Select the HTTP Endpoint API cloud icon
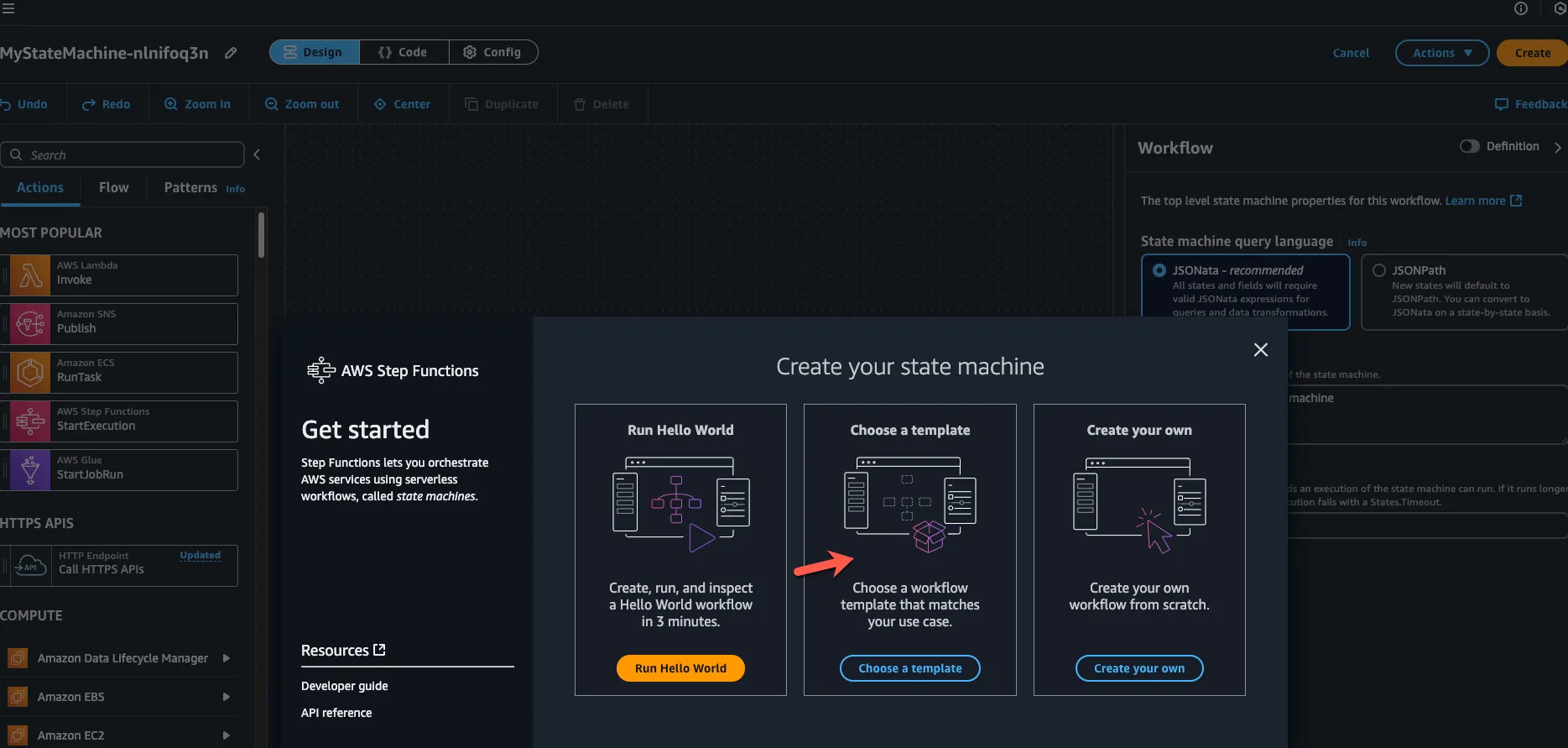Screen dimensions: 1568x748 pyautogui.click(x=30, y=566)
